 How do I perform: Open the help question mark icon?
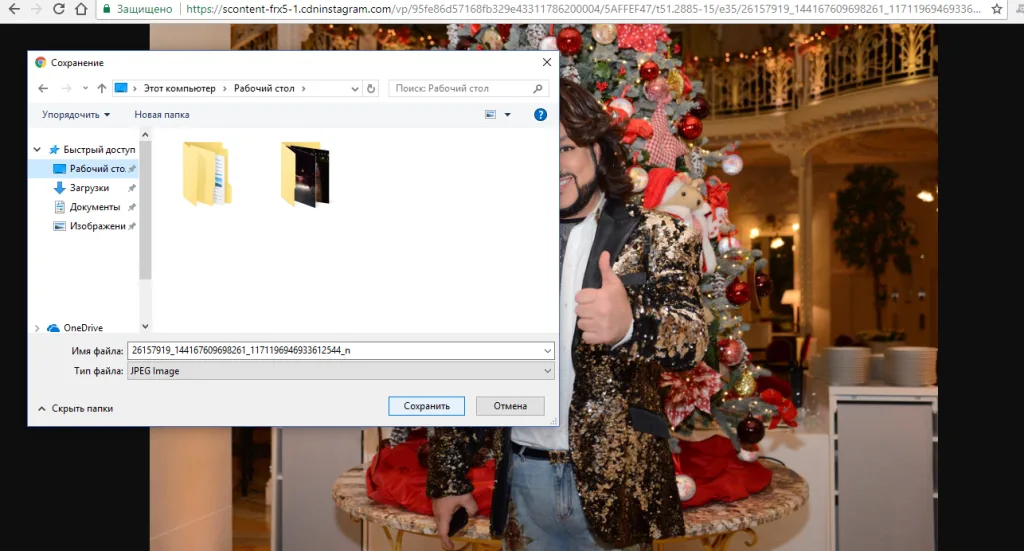[x=540, y=115]
